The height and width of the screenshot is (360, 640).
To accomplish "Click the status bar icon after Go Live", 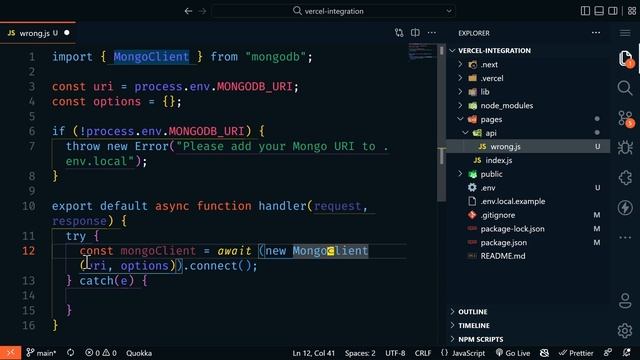I will click(544, 353).
